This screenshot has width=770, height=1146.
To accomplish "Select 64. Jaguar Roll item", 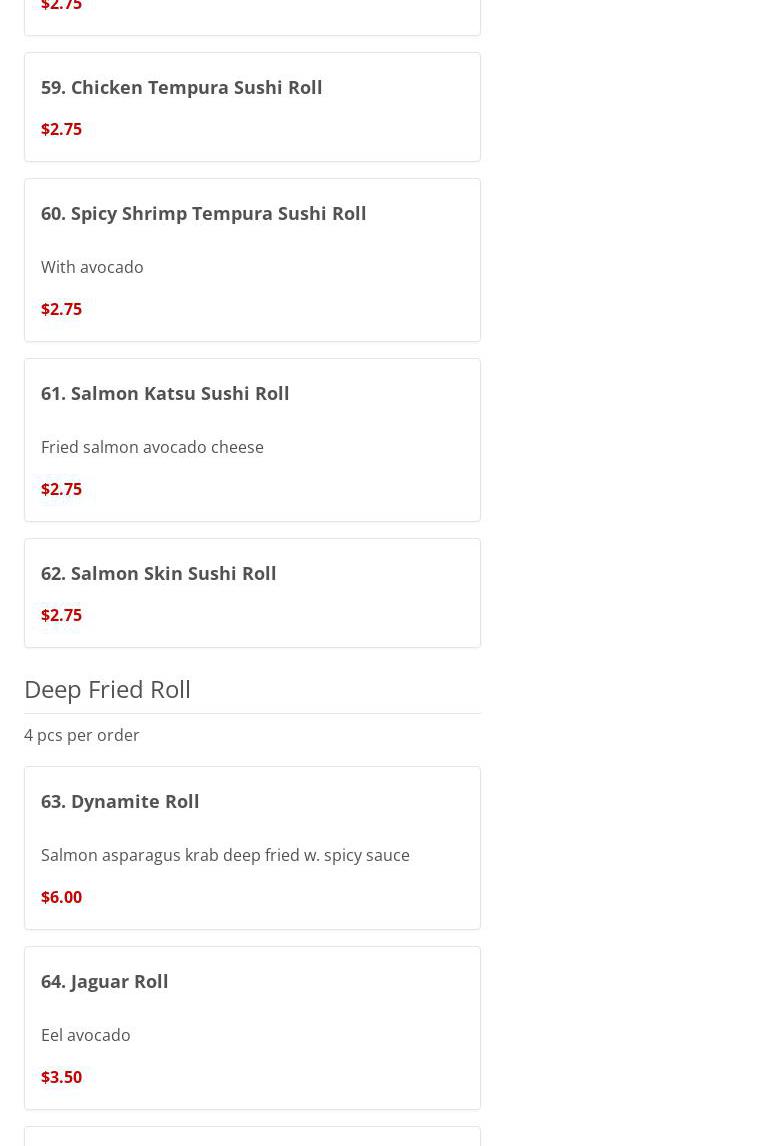I will click(x=104, y=981).
